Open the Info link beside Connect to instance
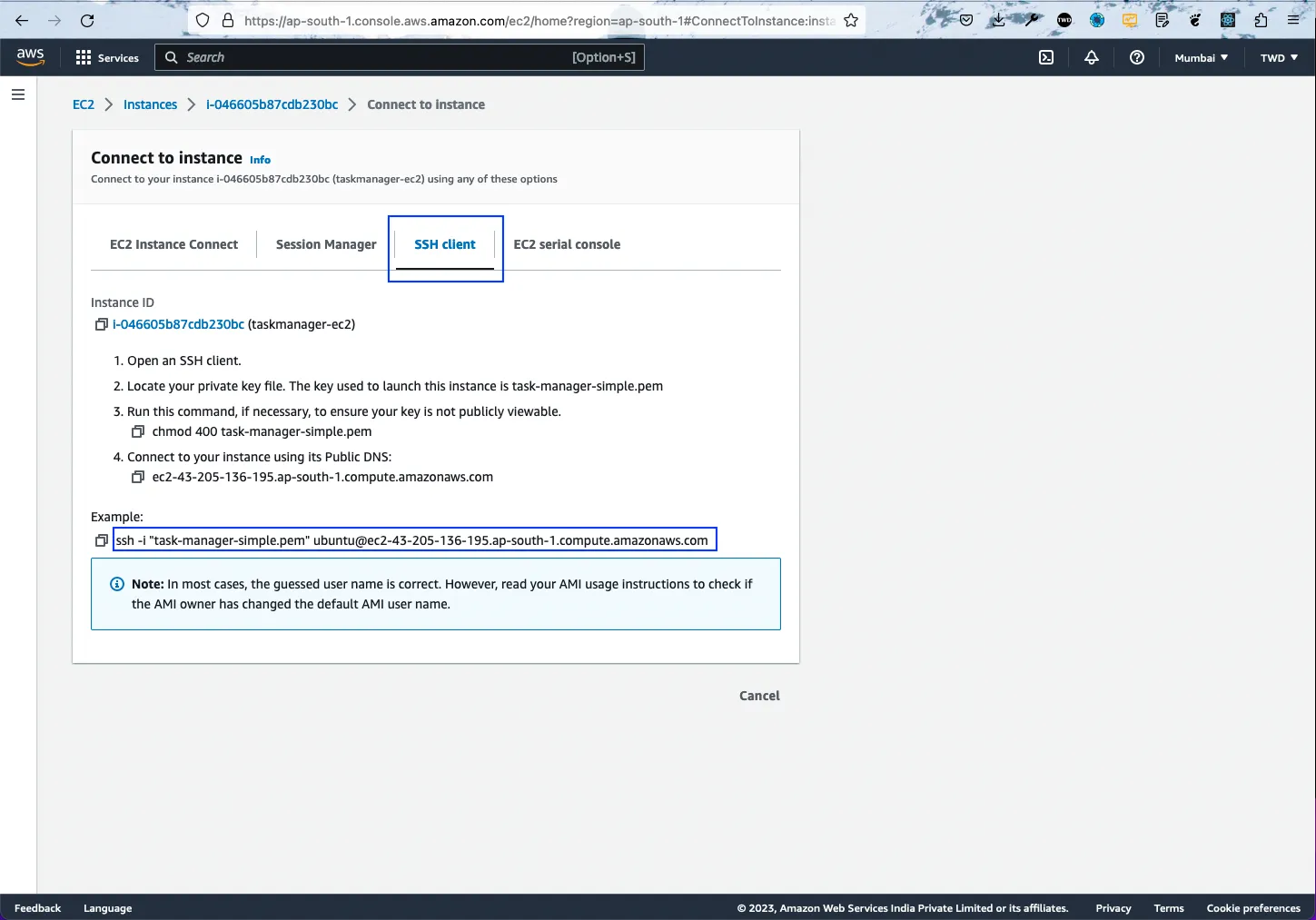The width and height of the screenshot is (1316, 920). (x=260, y=160)
